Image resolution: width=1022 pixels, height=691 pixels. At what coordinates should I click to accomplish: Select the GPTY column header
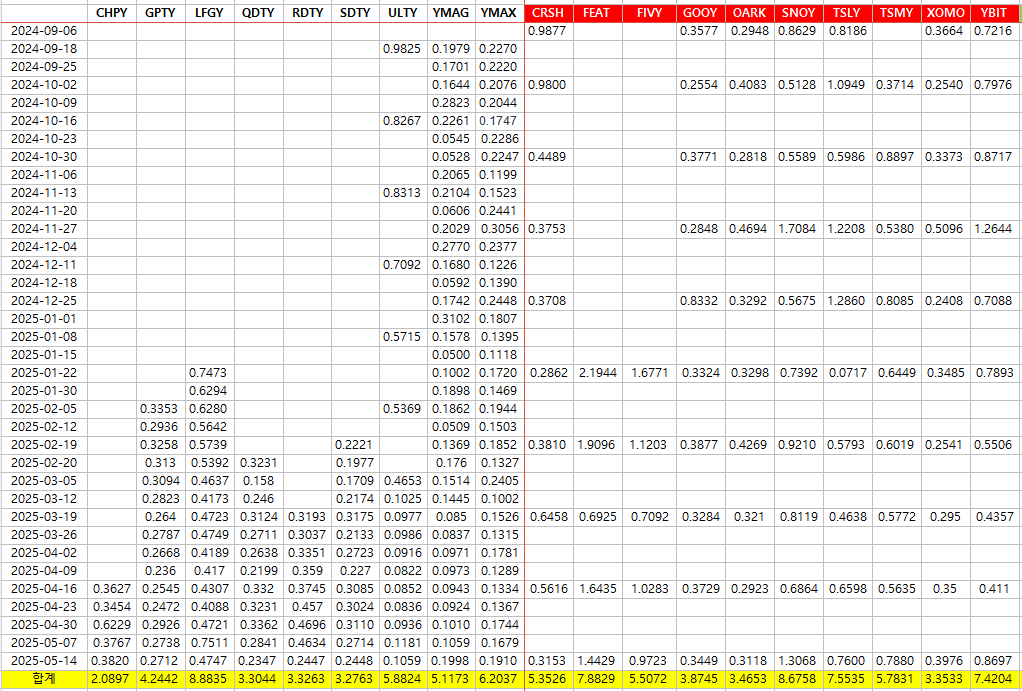pyautogui.click(x=160, y=13)
